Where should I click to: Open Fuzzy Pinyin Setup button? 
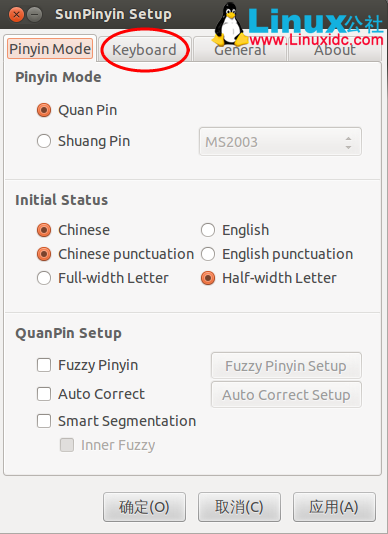(x=286, y=366)
